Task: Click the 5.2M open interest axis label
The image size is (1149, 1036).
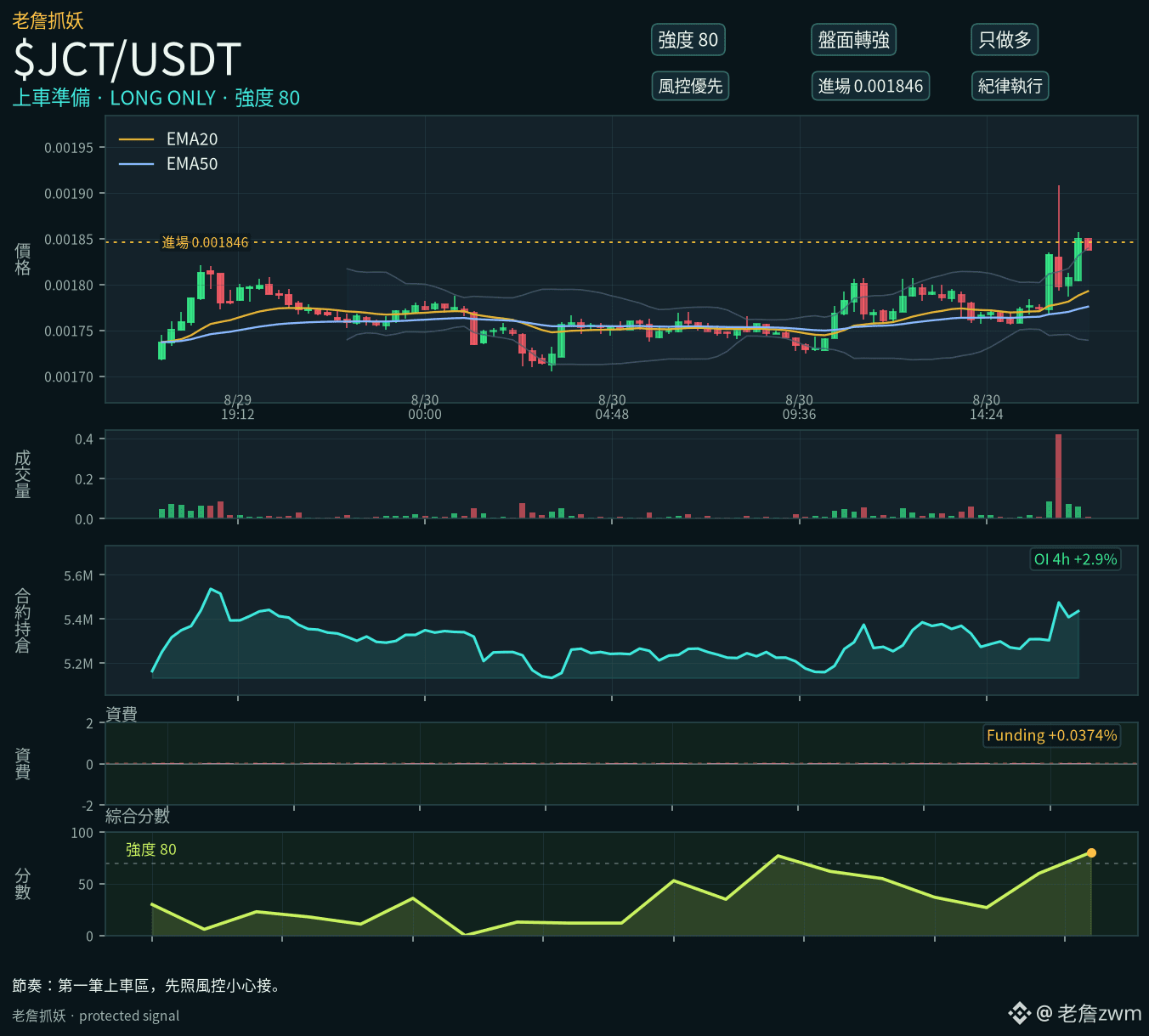Action: pyautogui.click(x=78, y=664)
